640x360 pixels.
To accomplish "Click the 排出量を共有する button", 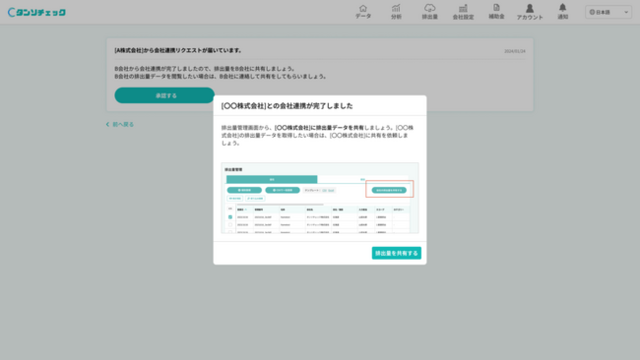I will tap(396, 253).
